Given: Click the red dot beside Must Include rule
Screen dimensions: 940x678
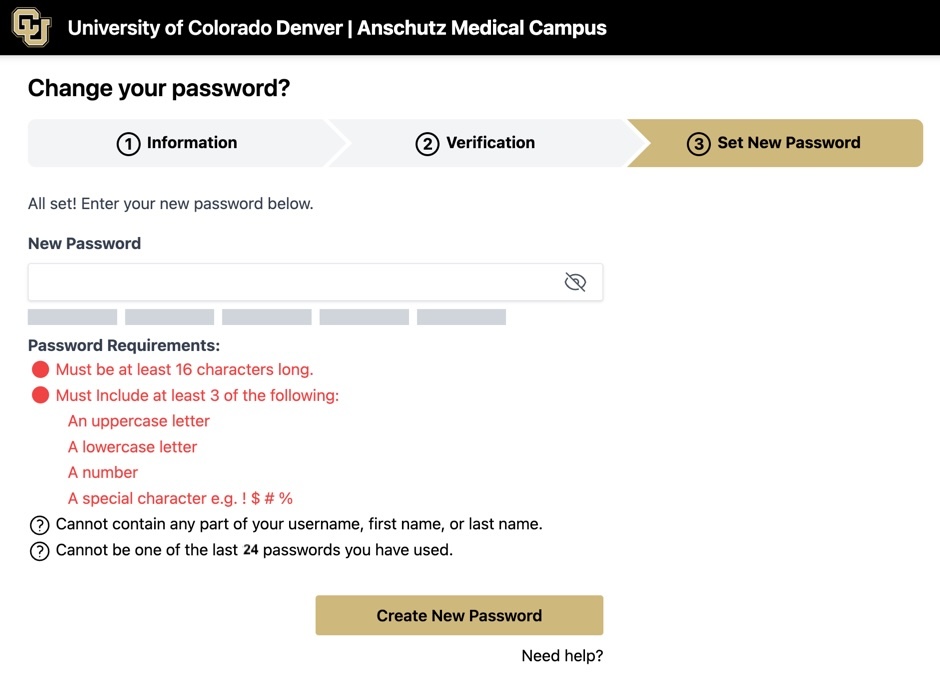Looking at the screenshot, I should [x=40, y=395].
